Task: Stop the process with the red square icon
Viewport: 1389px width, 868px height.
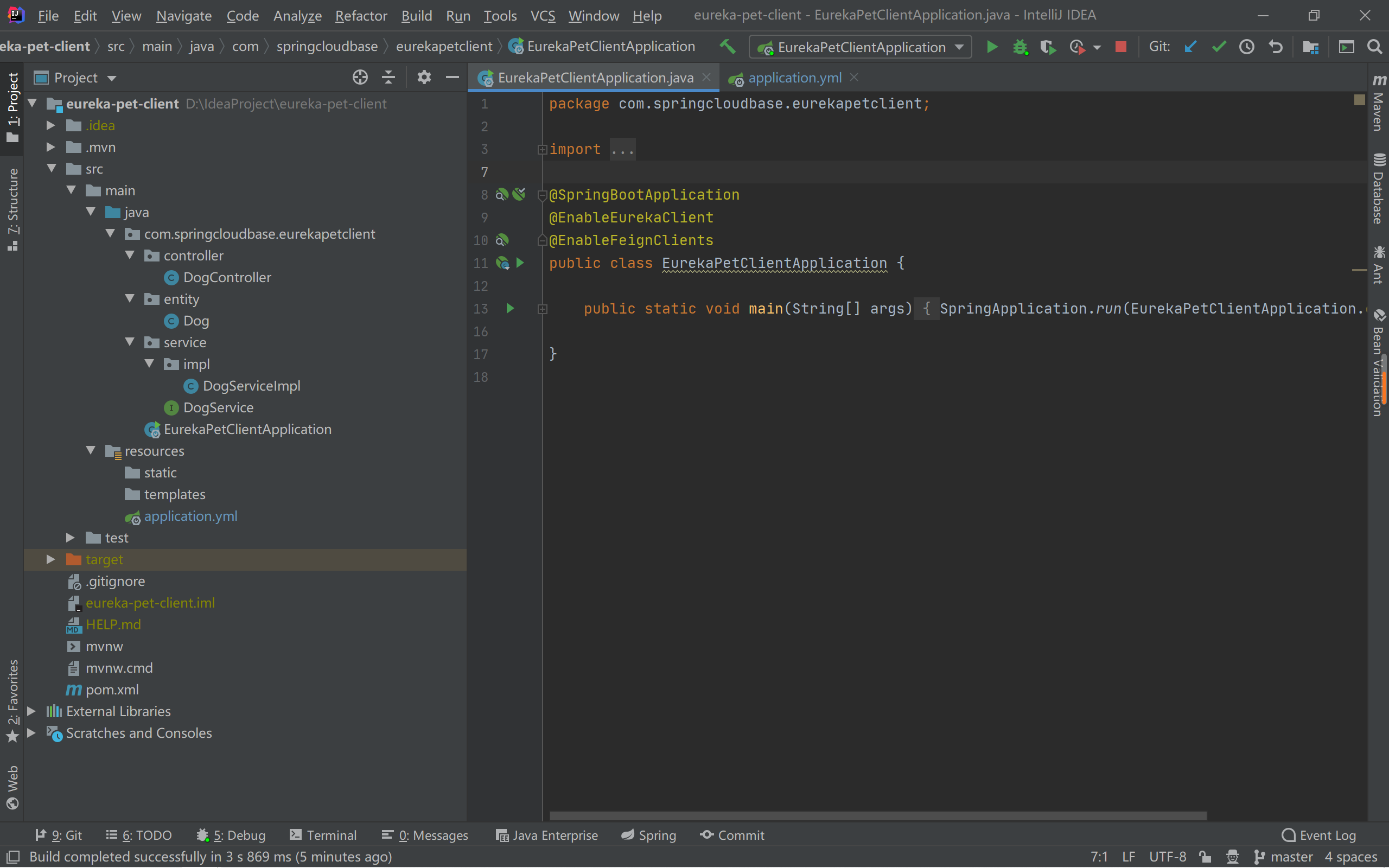Action: click(x=1121, y=47)
